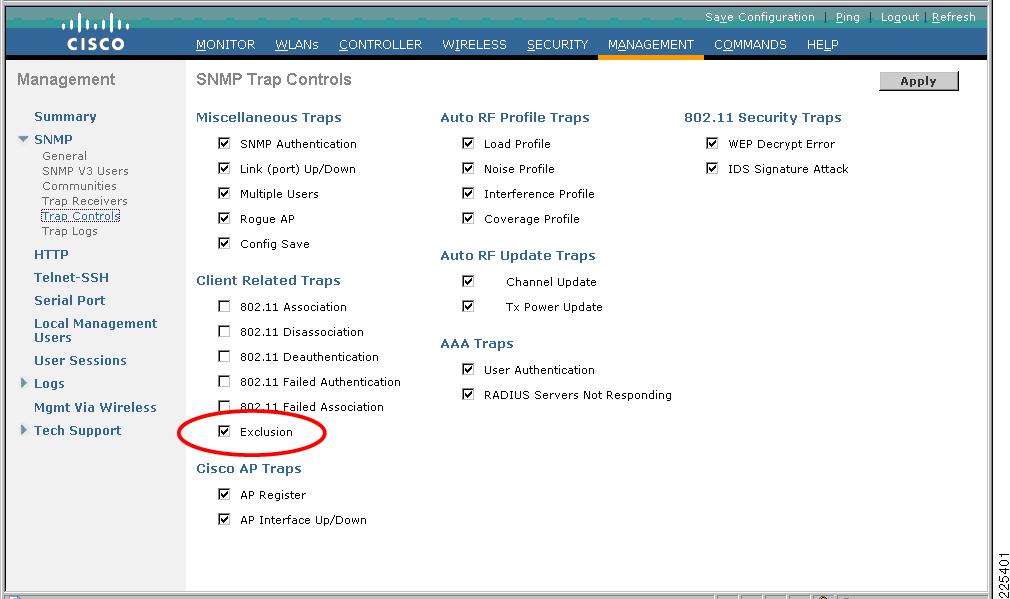1010x599 pixels.
Task: Uncheck the AP Register trap
Action: coord(224,494)
